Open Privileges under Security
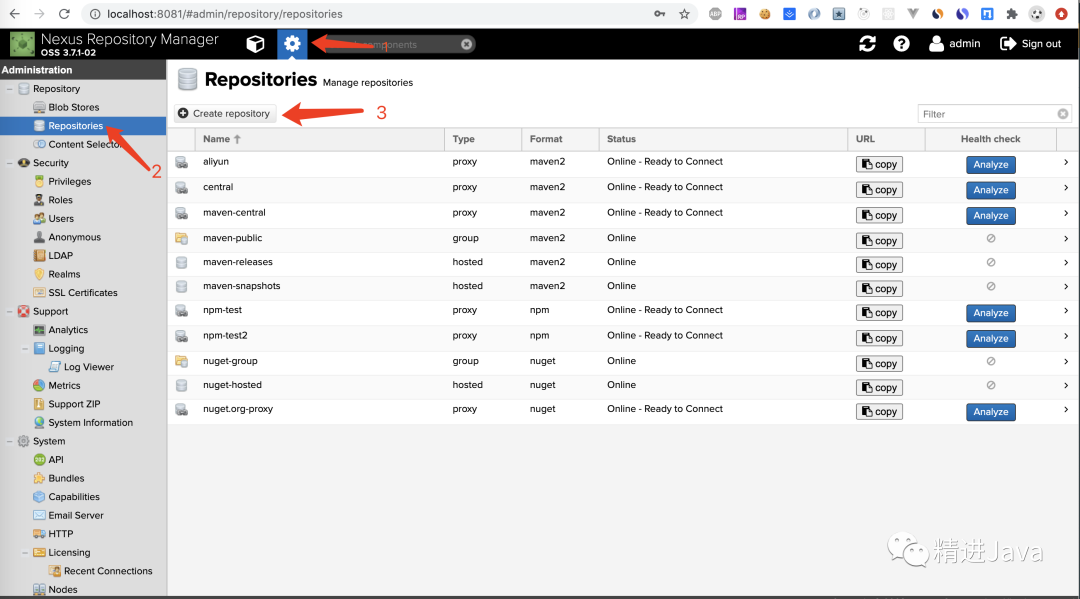 [x=69, y=182]
